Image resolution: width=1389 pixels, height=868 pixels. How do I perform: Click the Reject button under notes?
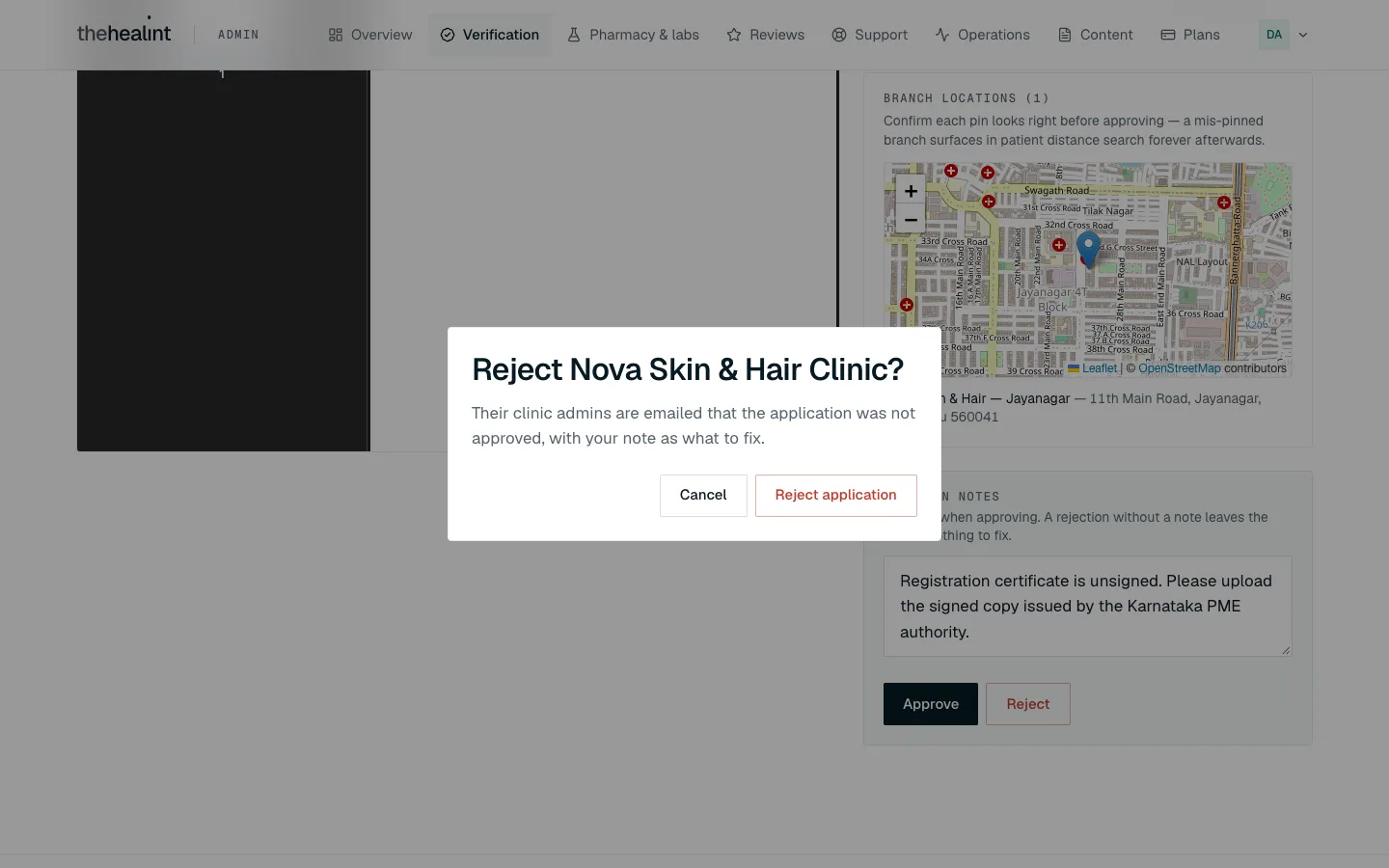click(1028, 704)
